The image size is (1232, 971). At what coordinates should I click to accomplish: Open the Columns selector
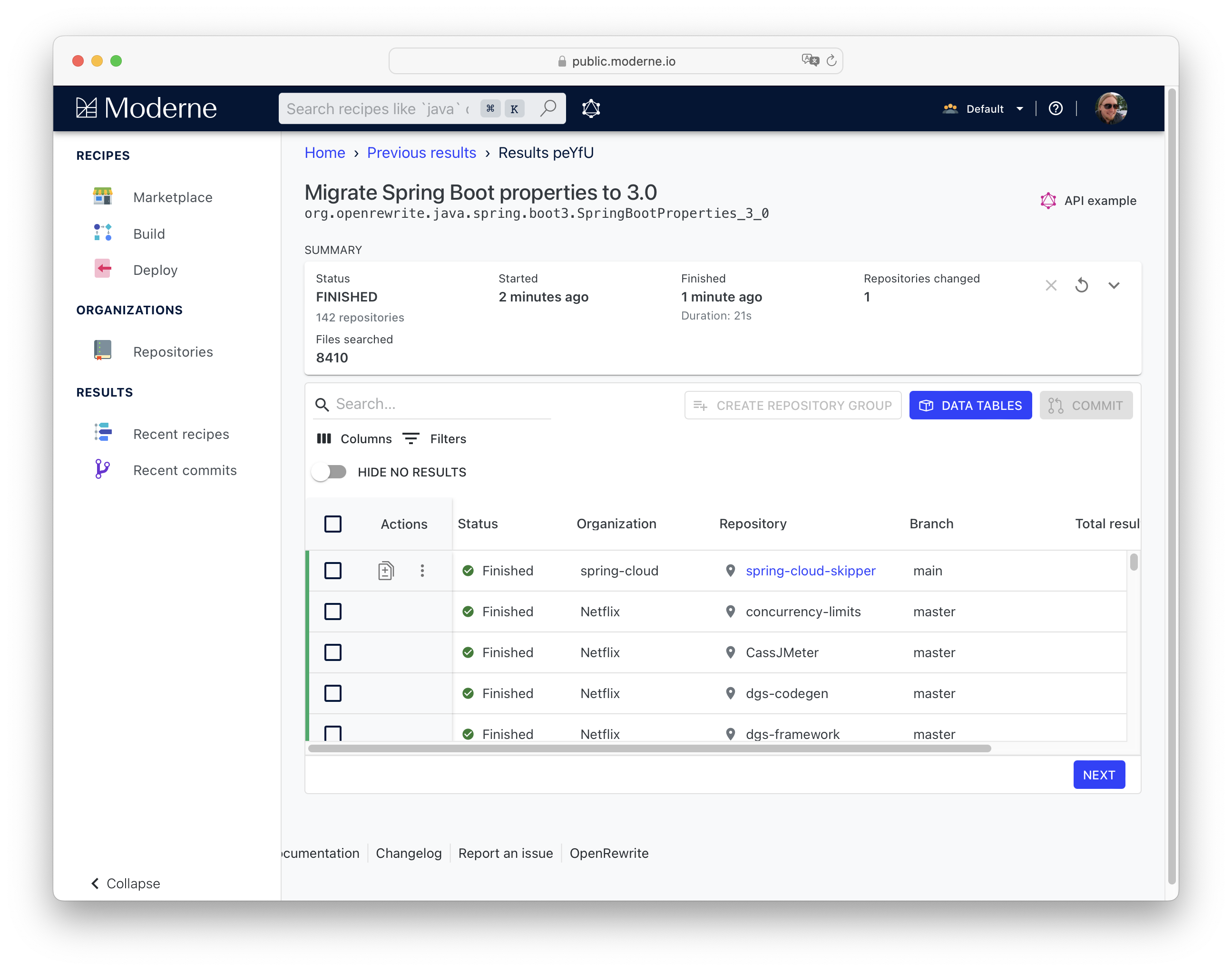pyautogui.click(x=354, y=438)
